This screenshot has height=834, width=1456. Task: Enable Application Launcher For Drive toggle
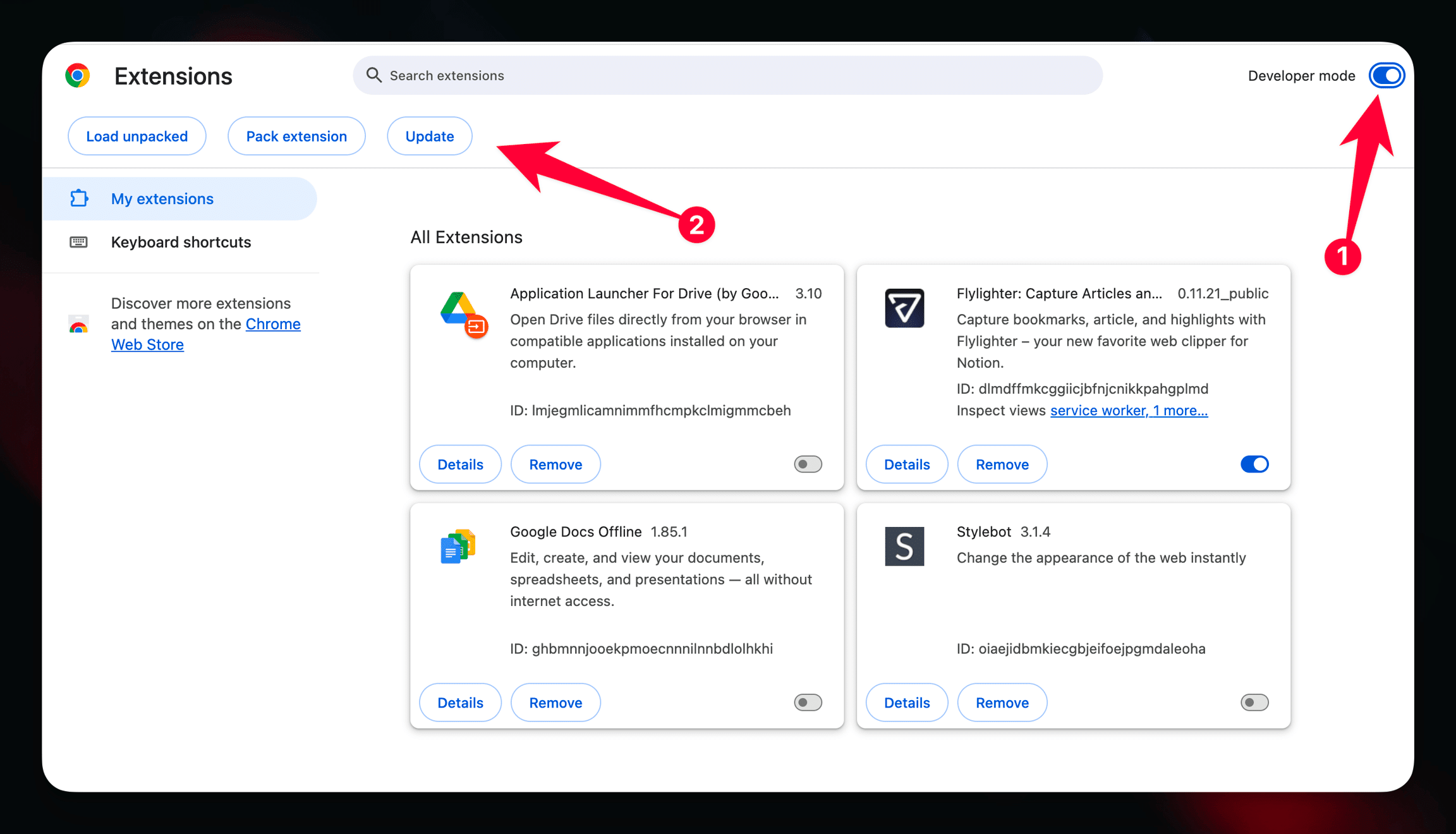pyautogui.click(x=808, y=464)
